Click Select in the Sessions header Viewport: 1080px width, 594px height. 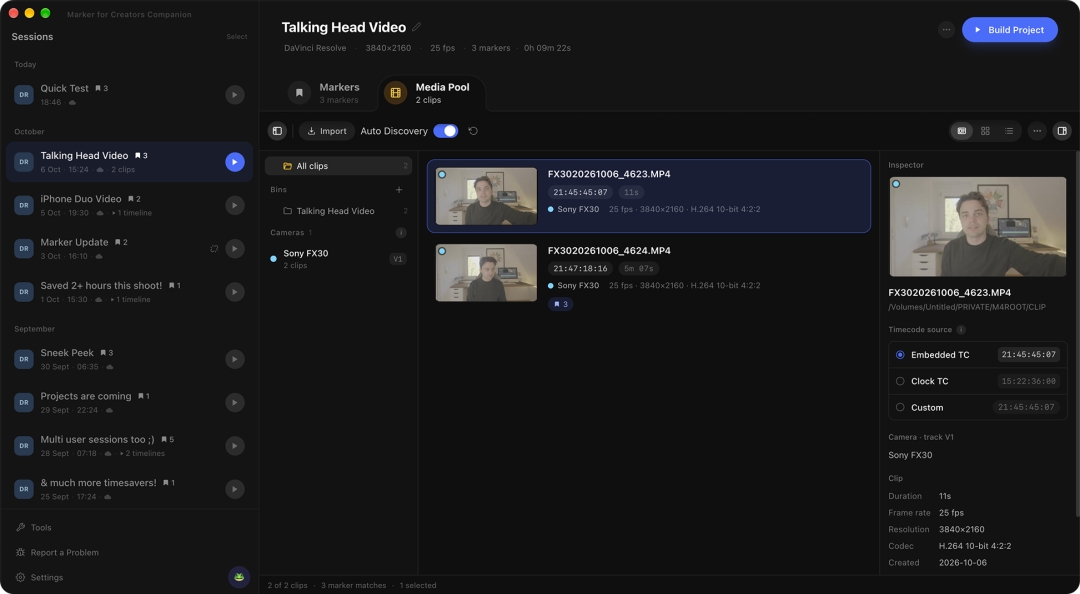pos(237,37)
